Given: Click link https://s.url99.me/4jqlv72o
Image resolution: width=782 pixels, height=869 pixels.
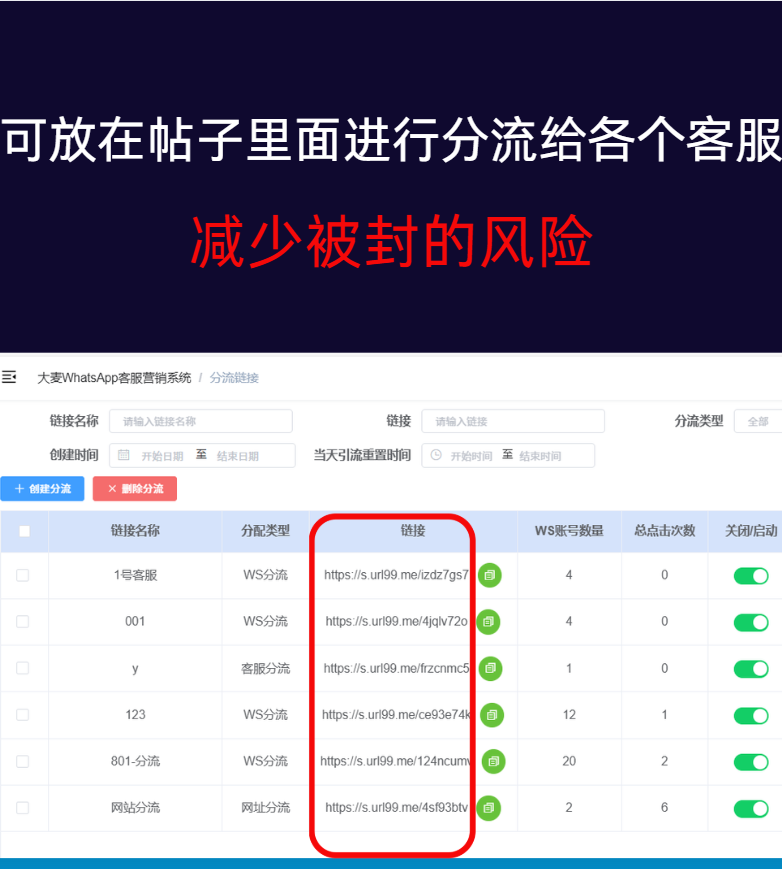Looking at the screenshot, I should 396,621.
